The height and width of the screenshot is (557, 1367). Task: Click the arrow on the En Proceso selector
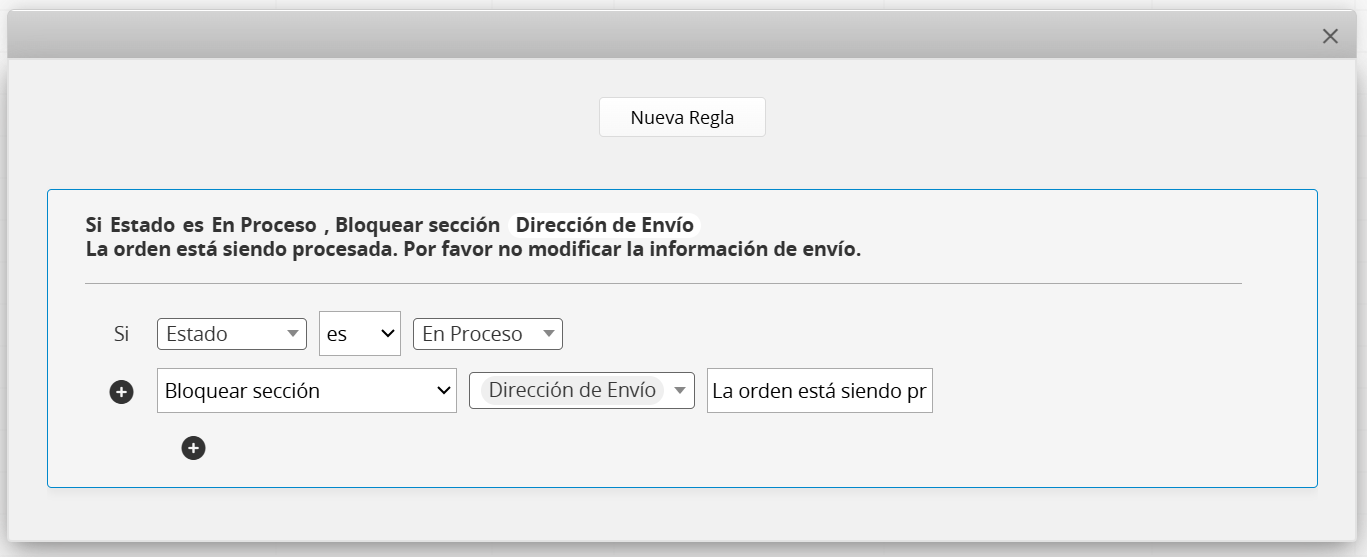549,334
